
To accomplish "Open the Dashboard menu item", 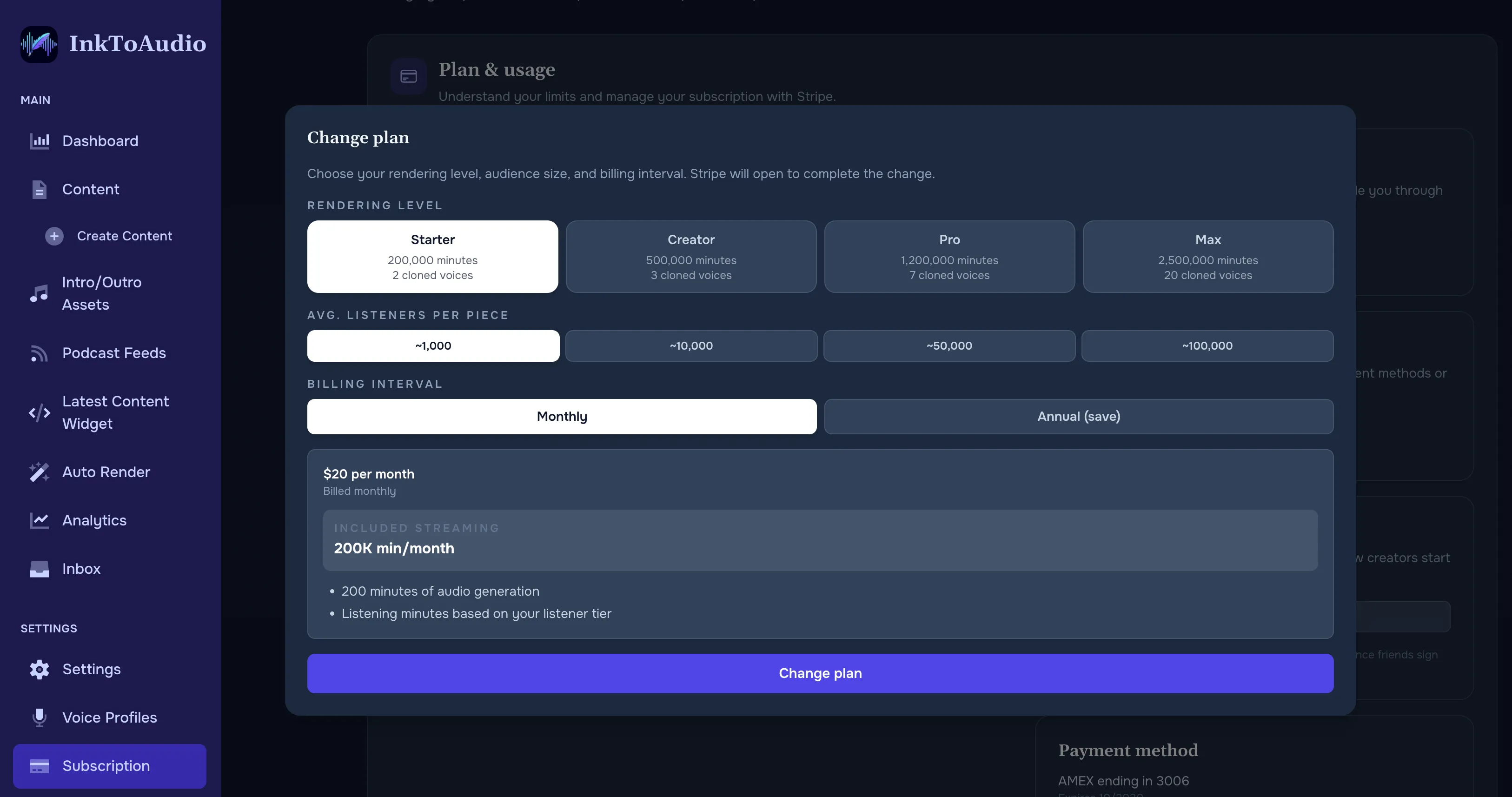I will tap(109, 141).
